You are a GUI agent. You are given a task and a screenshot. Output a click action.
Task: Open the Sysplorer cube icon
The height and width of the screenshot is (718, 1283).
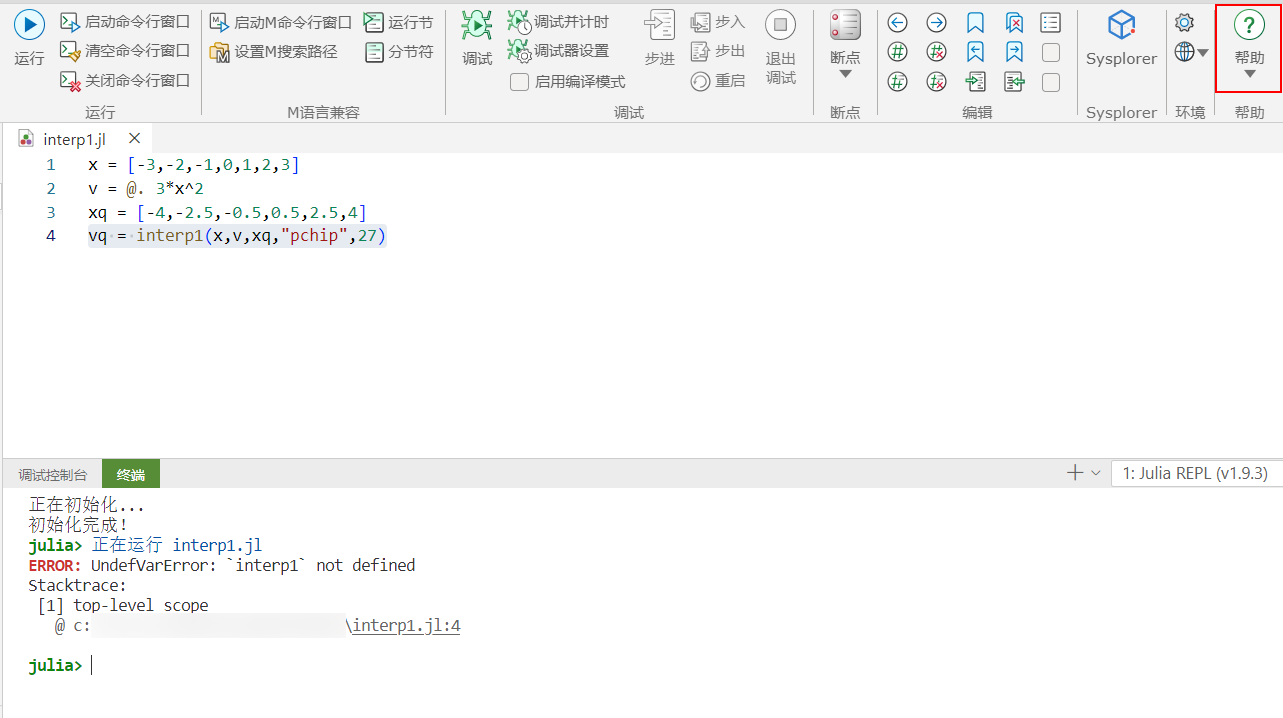click(x=1121, y=26)
